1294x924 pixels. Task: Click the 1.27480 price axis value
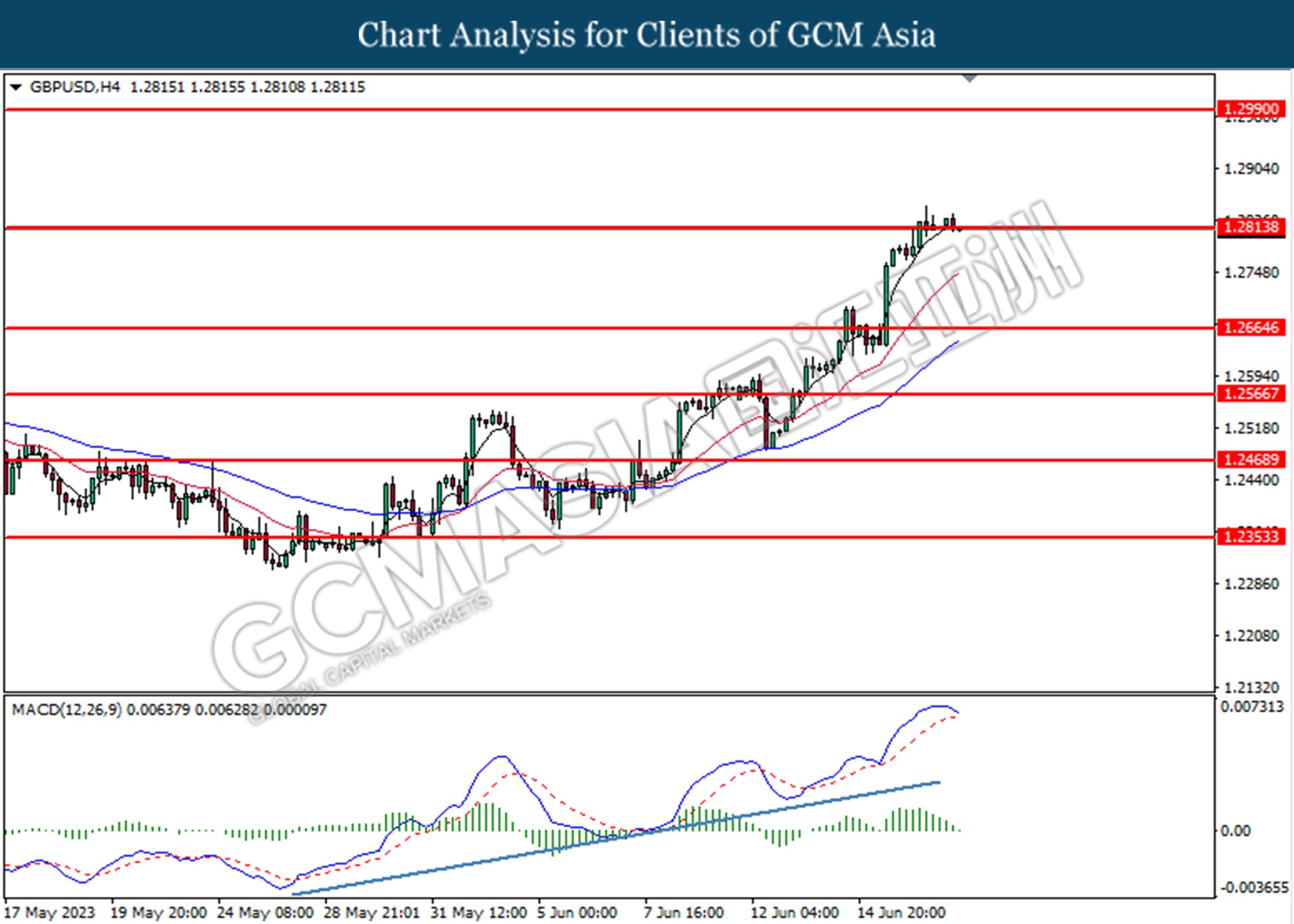pyautogui.click(x=1251, y=272)
